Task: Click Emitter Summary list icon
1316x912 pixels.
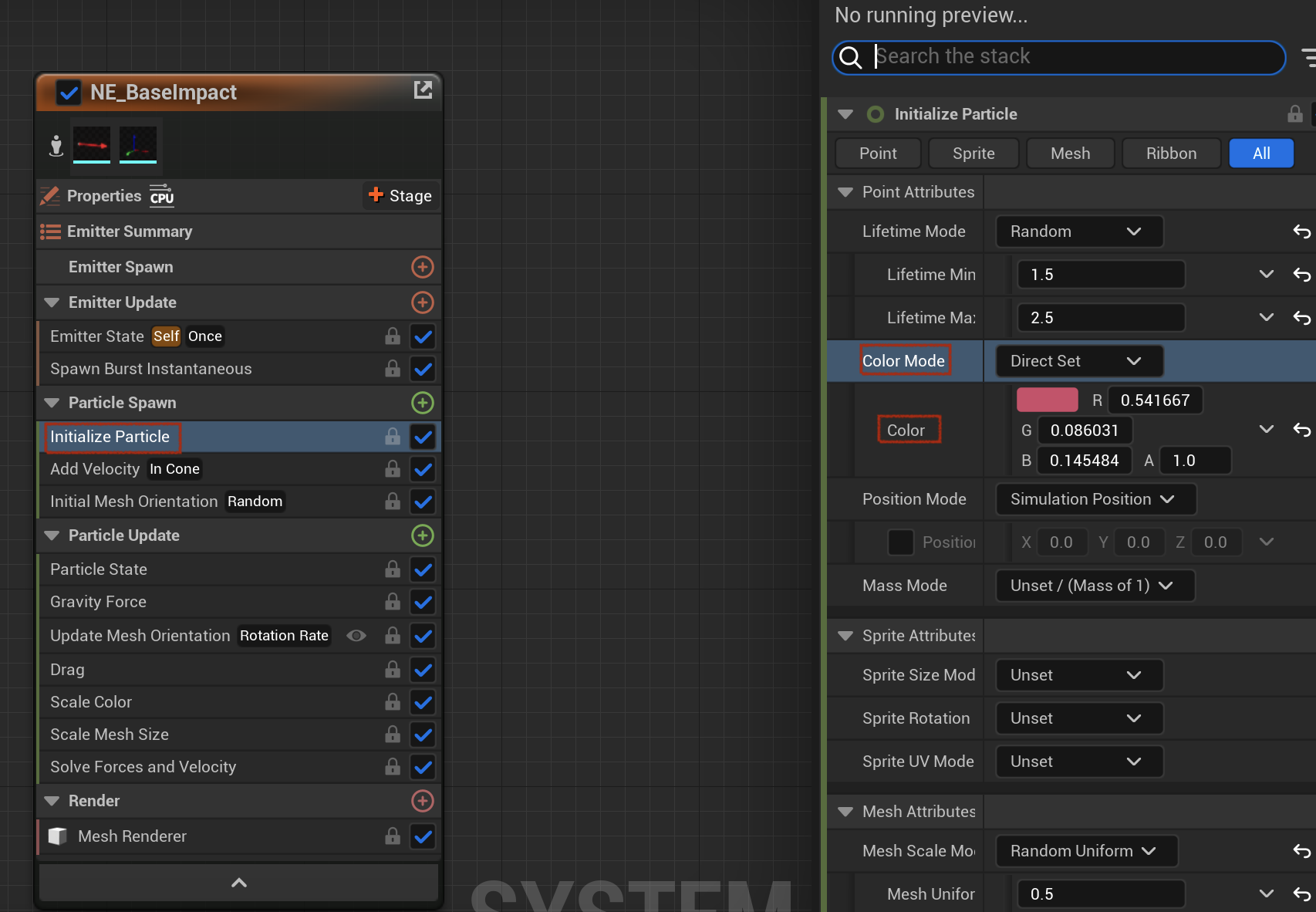Action: (x=50, y=231)
